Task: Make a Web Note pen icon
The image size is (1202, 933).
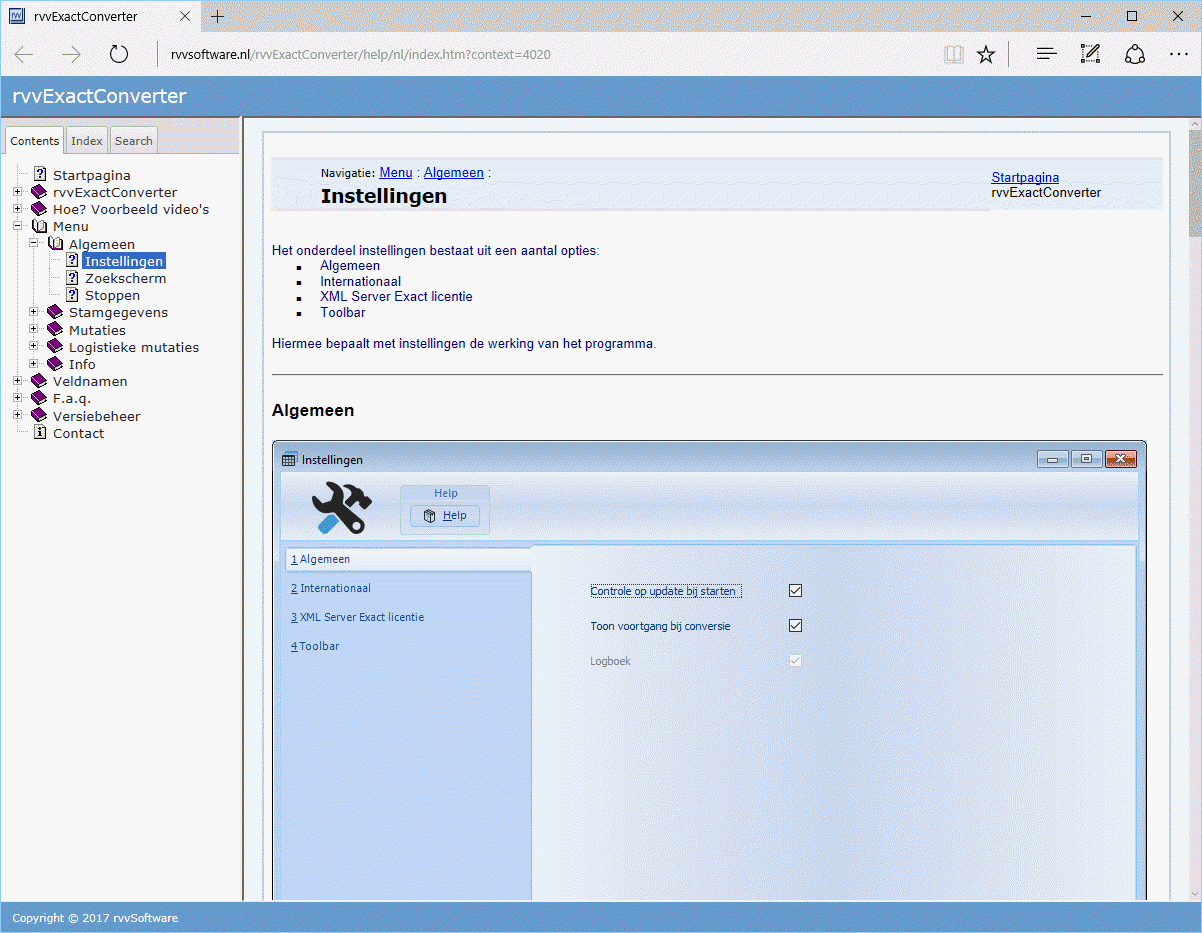Action: (1090, 54)
